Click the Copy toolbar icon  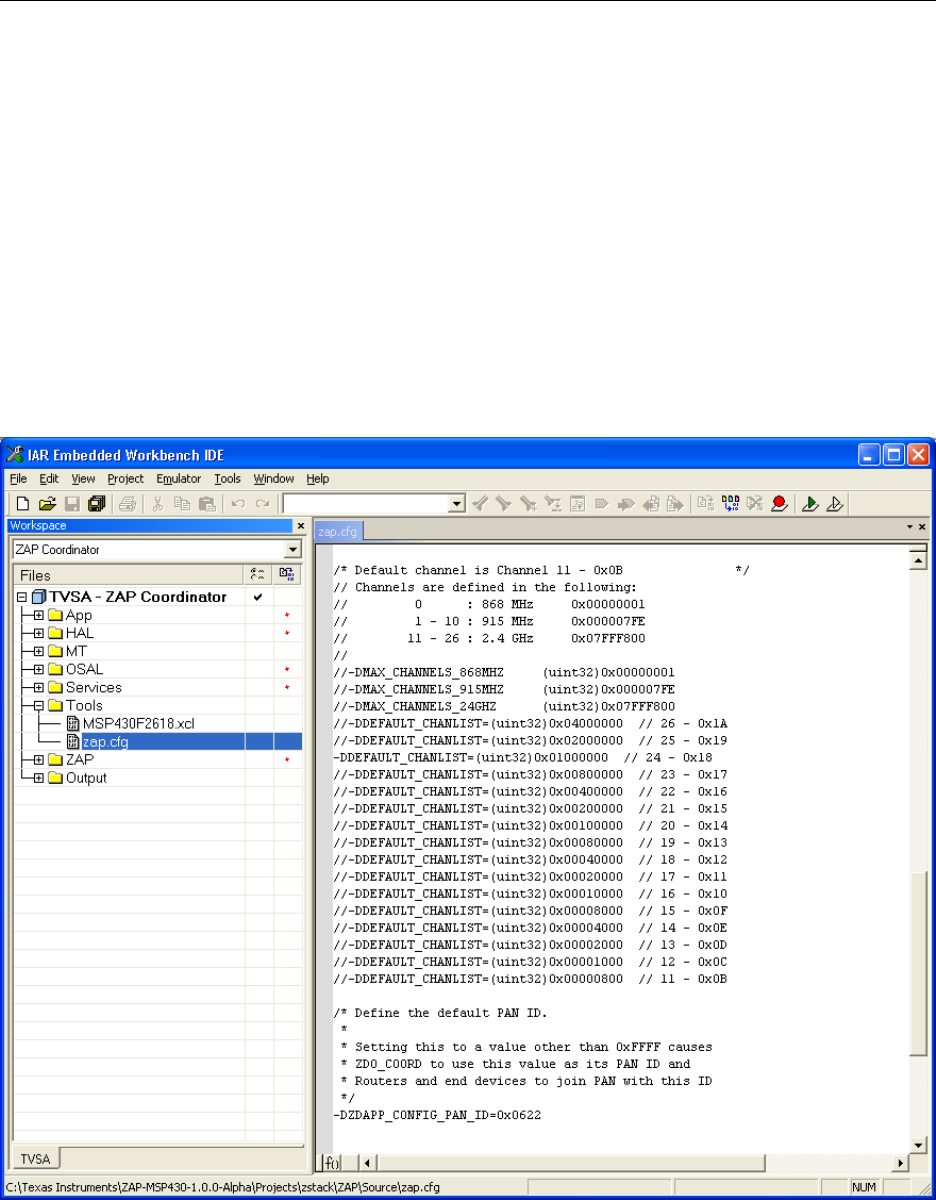coord(182,504)
